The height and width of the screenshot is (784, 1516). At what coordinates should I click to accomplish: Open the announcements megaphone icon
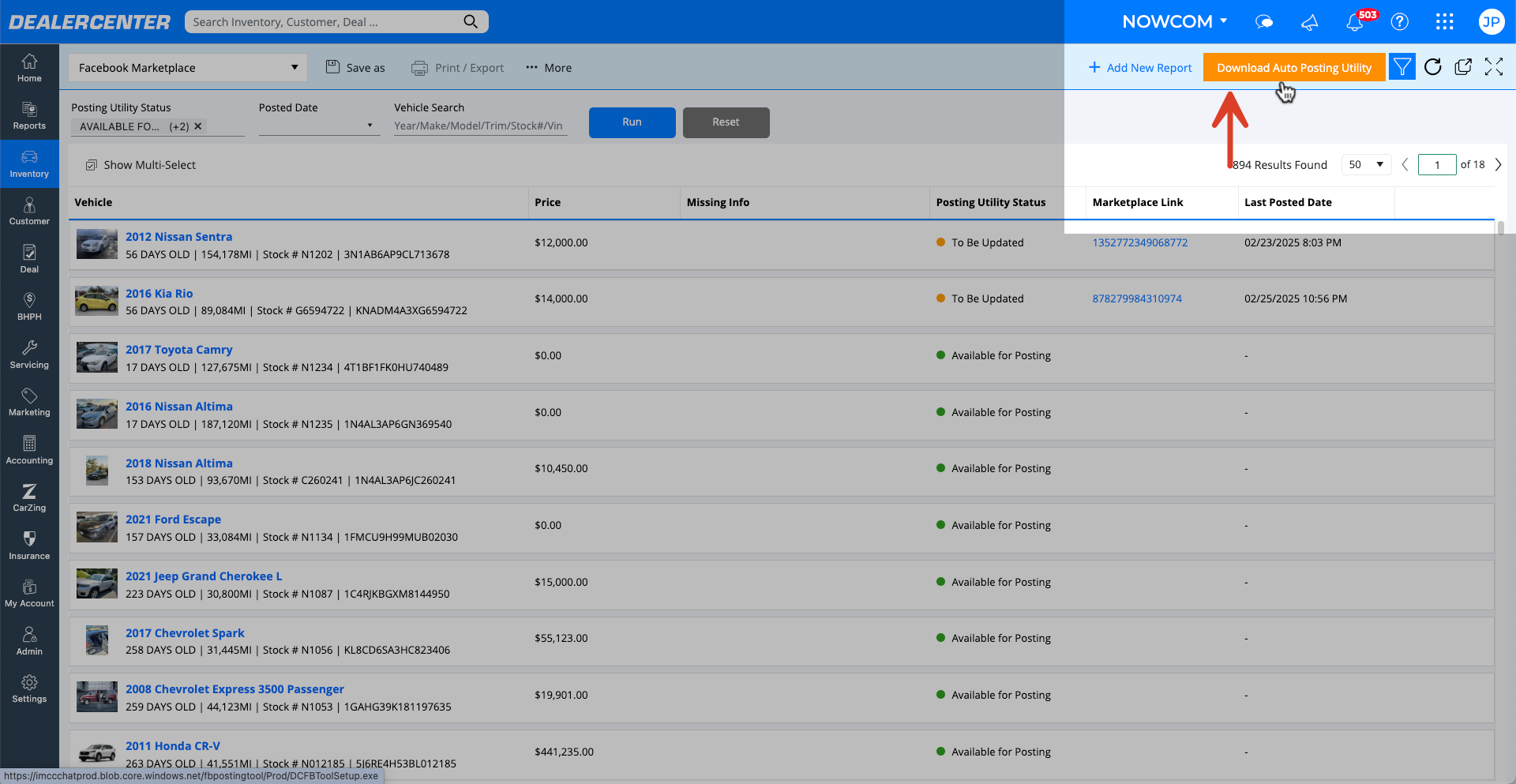(1309, 22)
